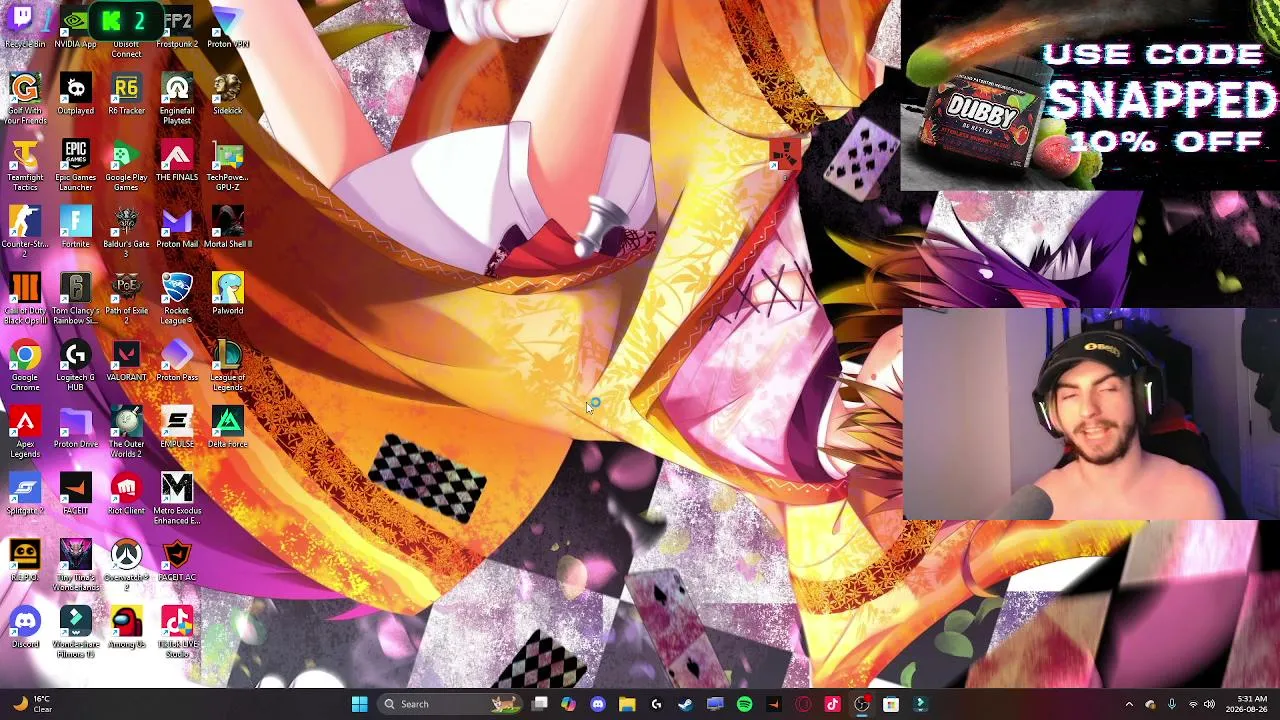Select the League of Legends desktop icon
Viewport: 1280px width, 720px height.
pos(228,367)
